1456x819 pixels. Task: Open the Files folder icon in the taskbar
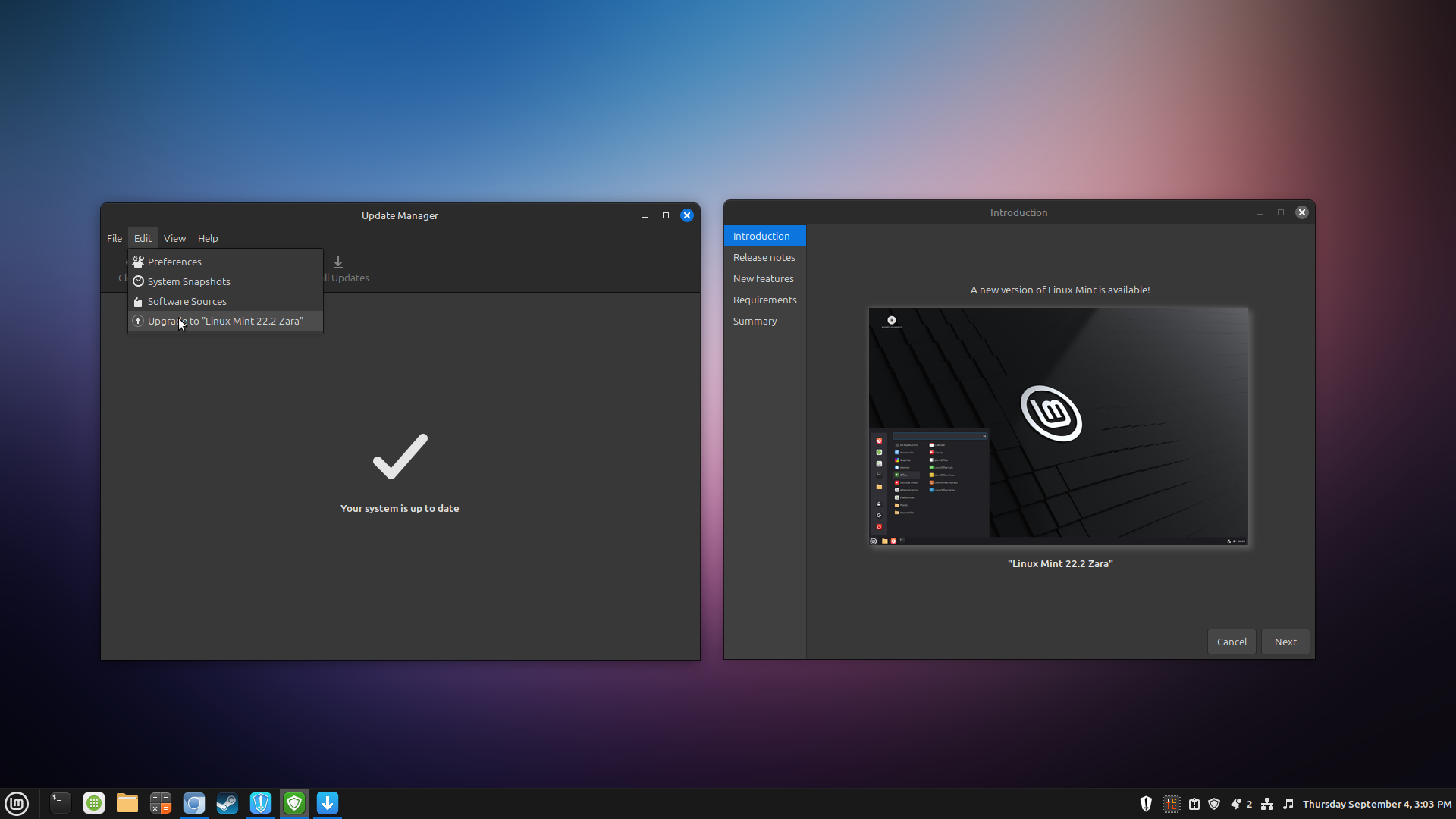[127, 803]
